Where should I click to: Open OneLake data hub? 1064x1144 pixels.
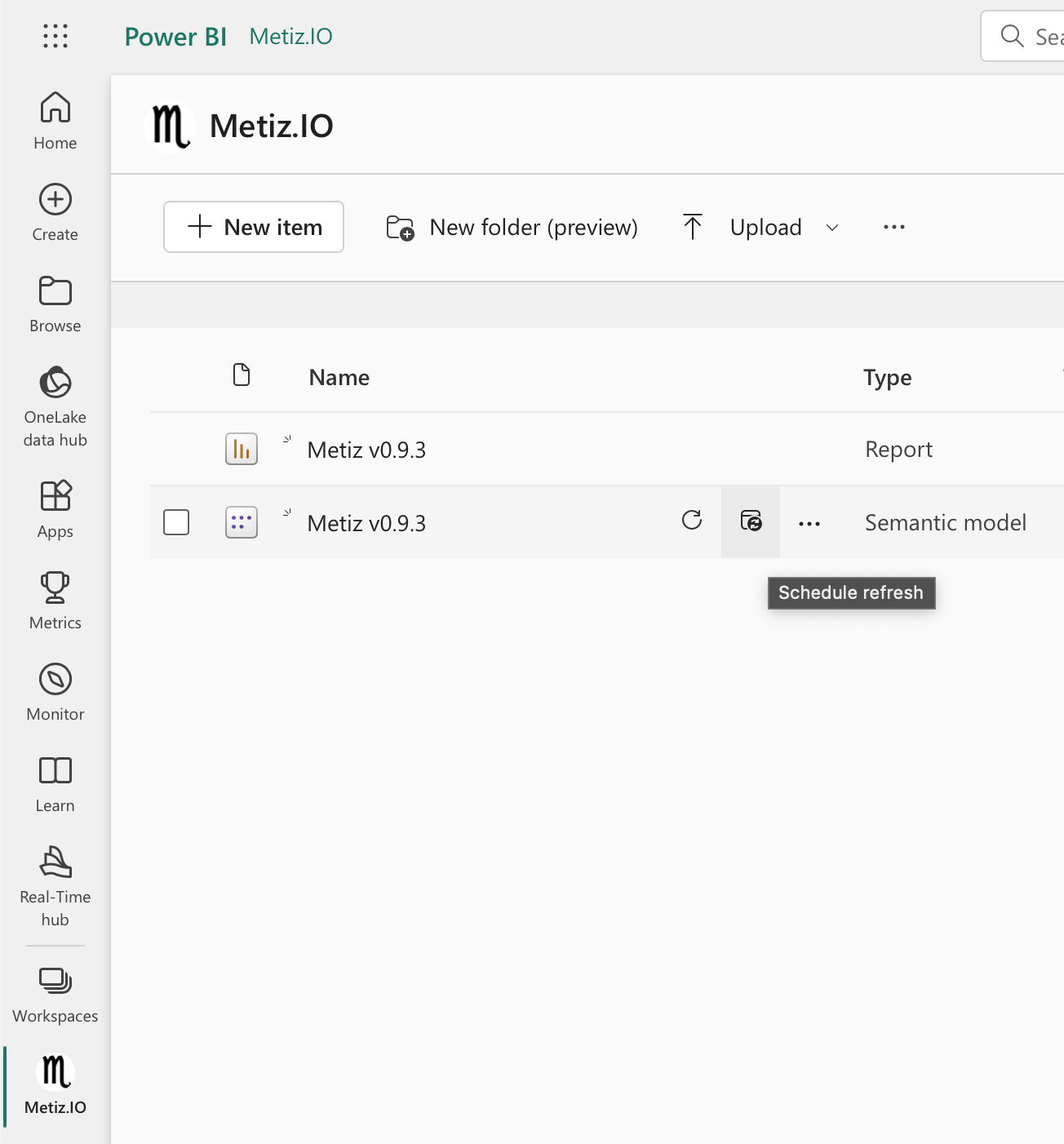(x=55, y=406)
